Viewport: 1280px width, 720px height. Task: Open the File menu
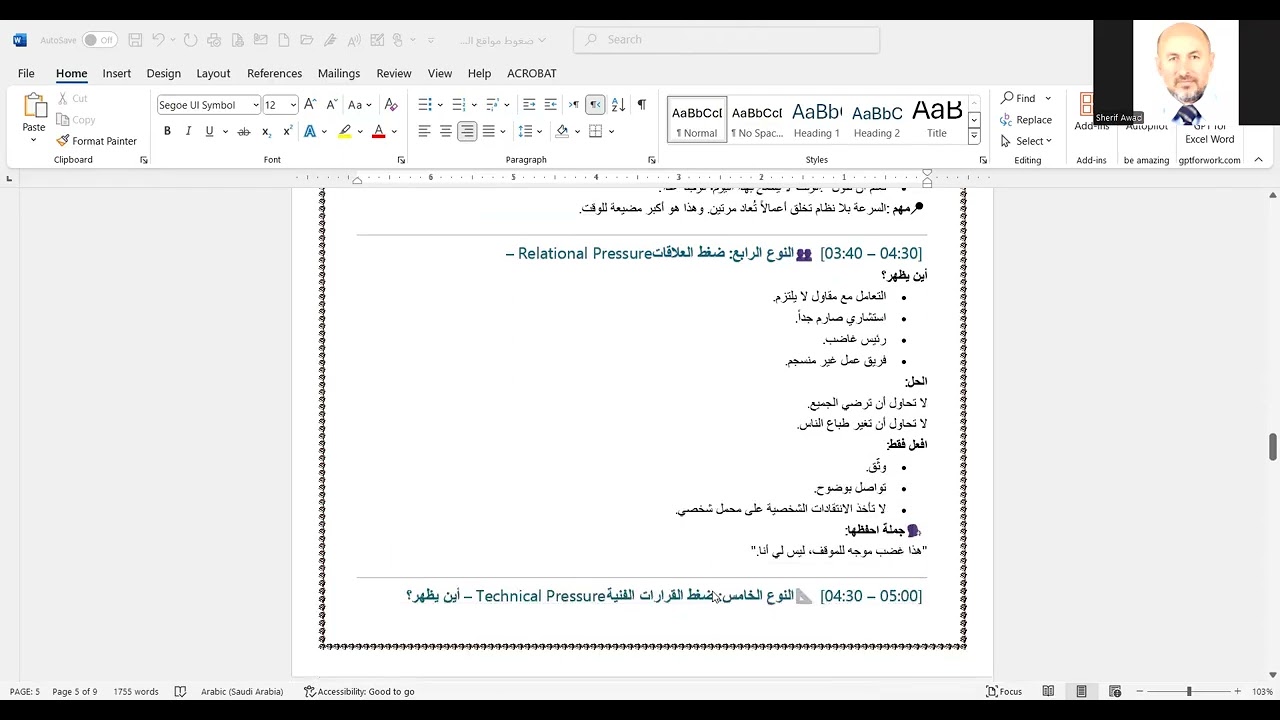pyautogui.click(x=26, y=73)
